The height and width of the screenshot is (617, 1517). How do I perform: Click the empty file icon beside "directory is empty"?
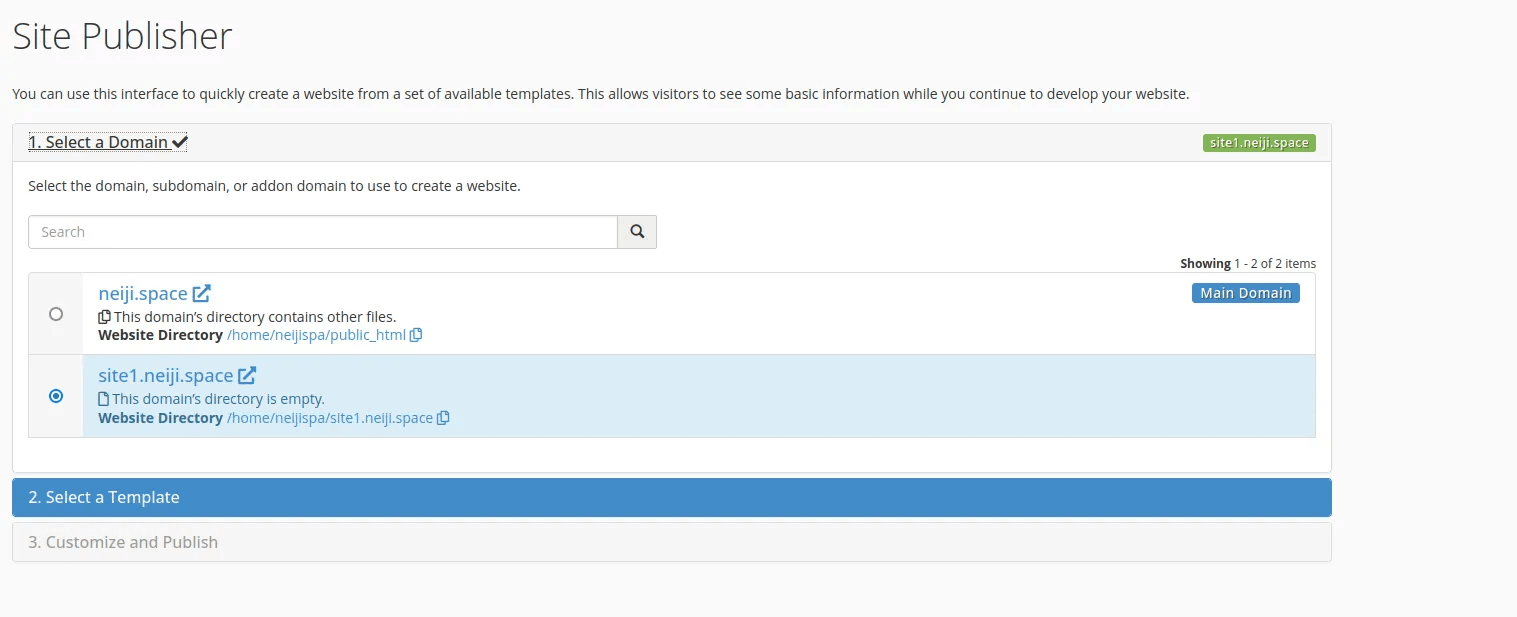point(104,399)
